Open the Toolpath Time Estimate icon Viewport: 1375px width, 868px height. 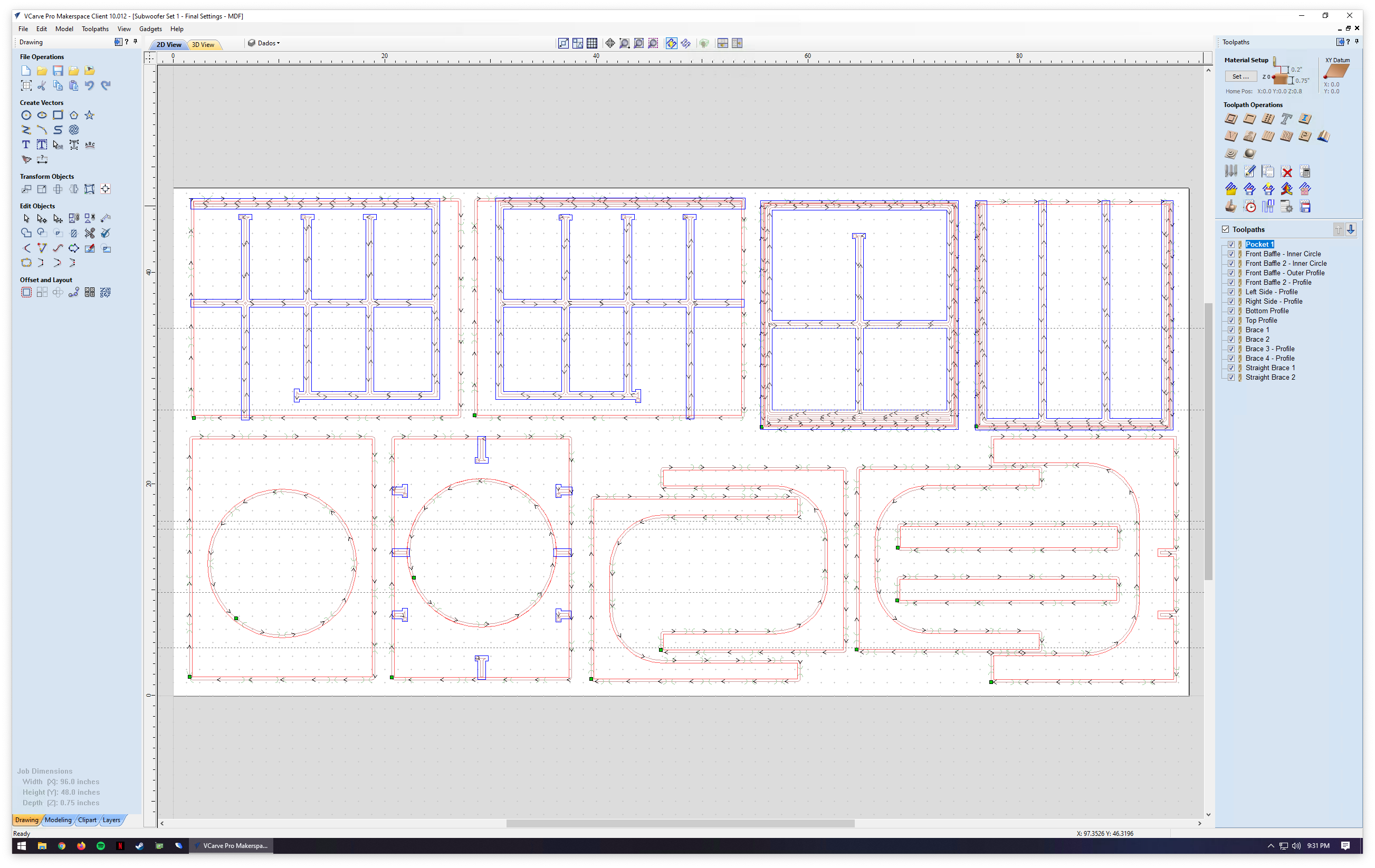(1250, 207)
